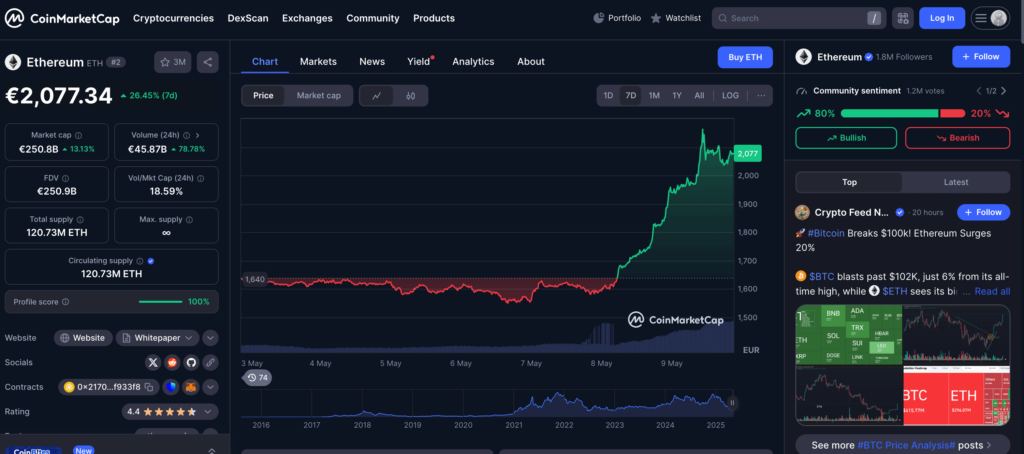
Task: Open Ethereum X (Twitter) social link
Action: pos(153,362)
